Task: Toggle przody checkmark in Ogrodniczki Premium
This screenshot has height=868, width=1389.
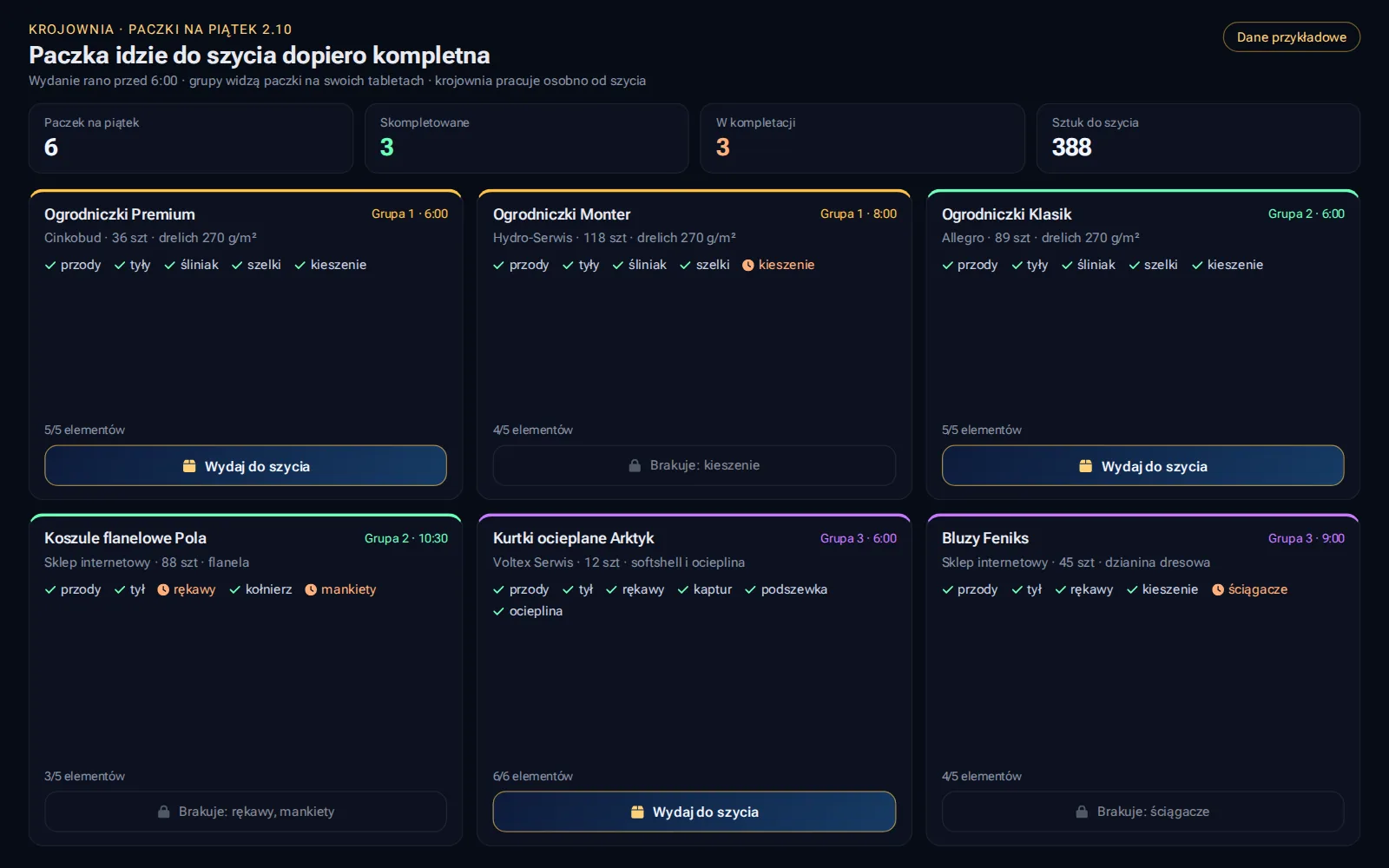Action: pyautogui.click(x=50, y=266)
